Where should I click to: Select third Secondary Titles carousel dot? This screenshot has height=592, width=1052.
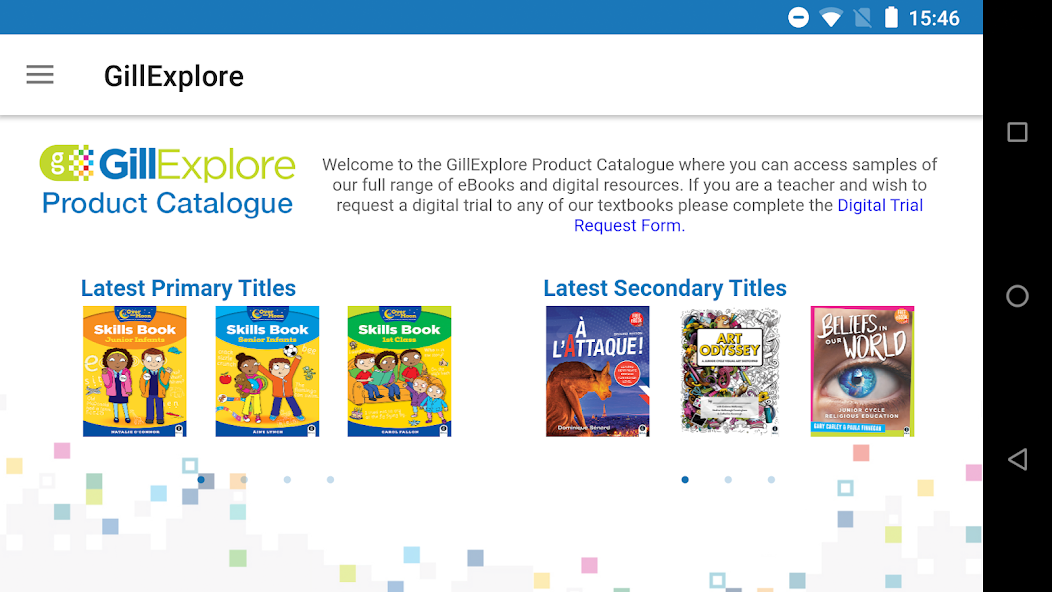pos(771,480)
